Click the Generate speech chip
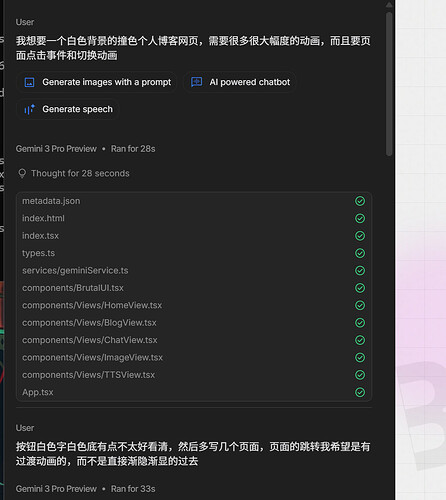446x500 pixels. [x=68, y=109]
